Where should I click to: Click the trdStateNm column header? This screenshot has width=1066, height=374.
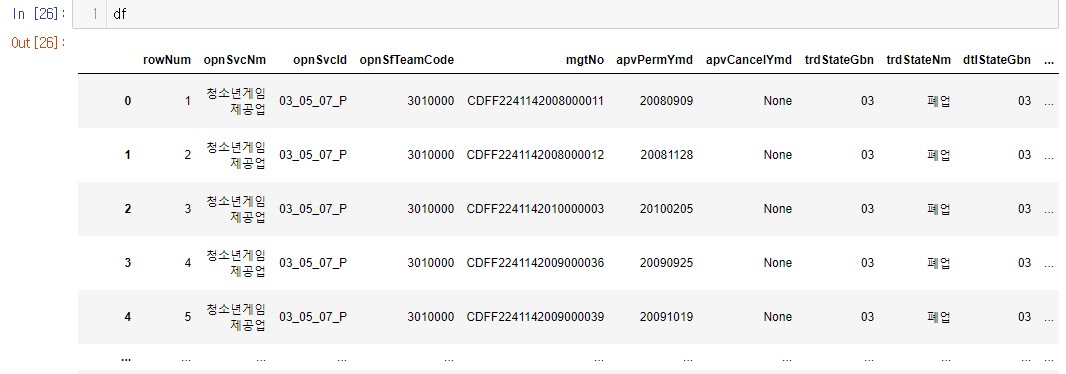(918, 60)
